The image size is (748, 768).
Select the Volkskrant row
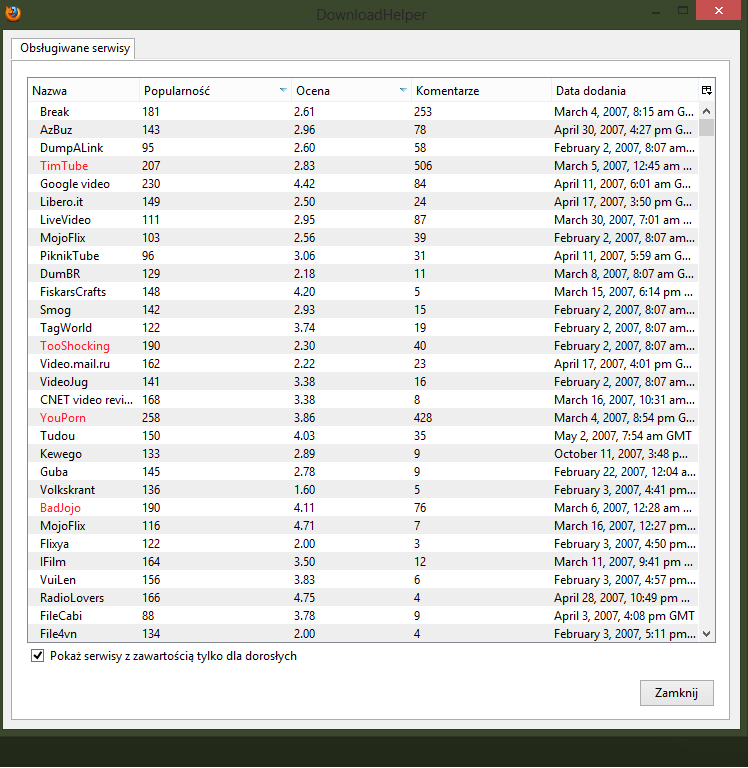(x=363, y=490)
